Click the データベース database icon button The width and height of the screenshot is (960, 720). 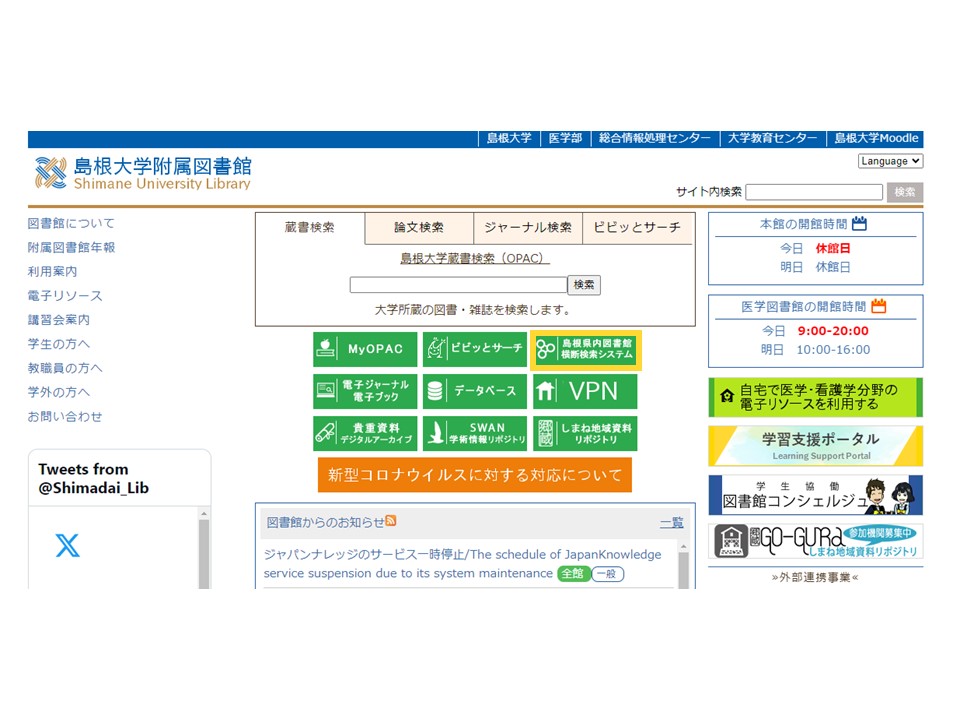(474, 391)
